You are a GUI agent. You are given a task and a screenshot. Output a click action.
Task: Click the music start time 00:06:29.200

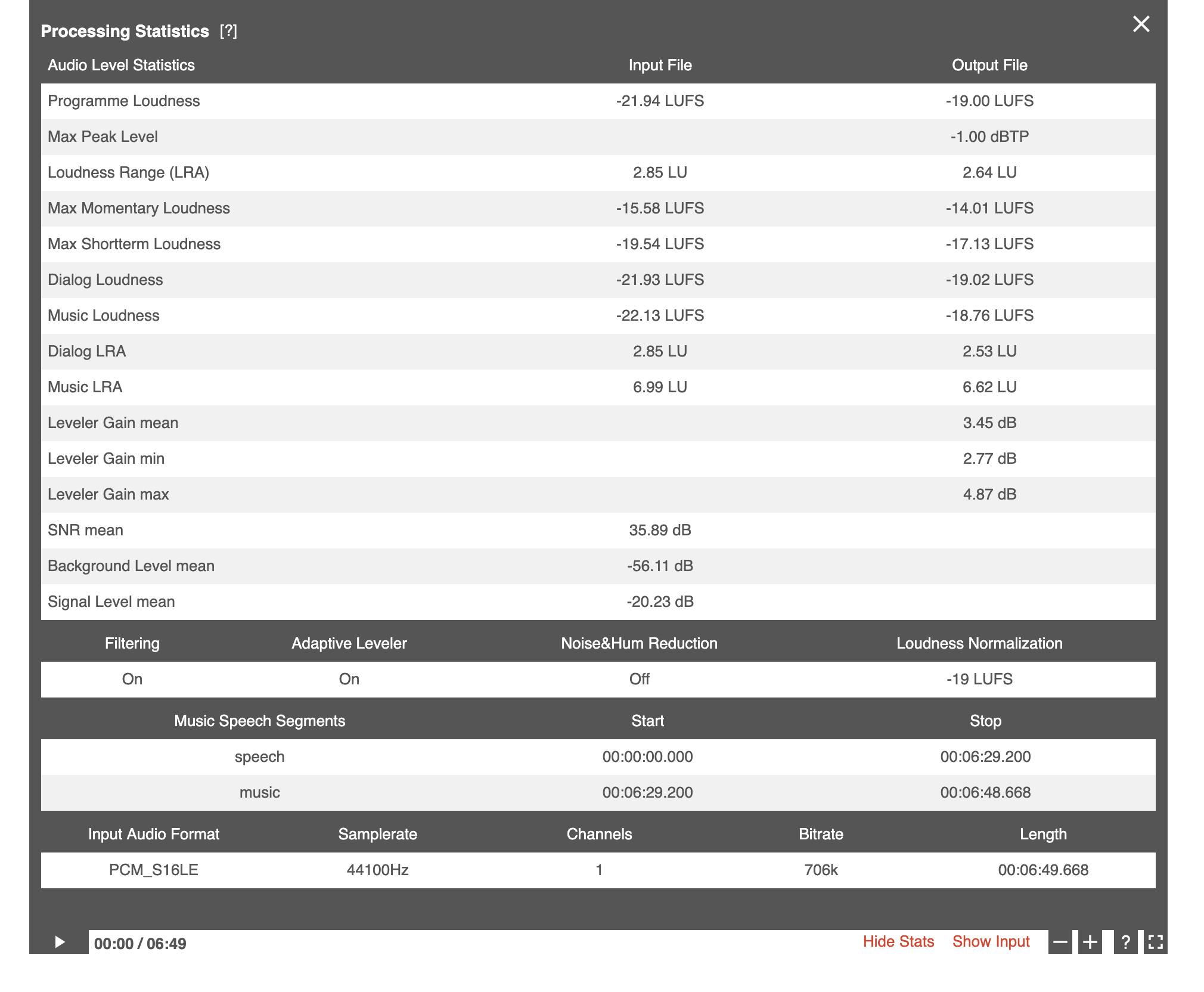click(647, 792)
